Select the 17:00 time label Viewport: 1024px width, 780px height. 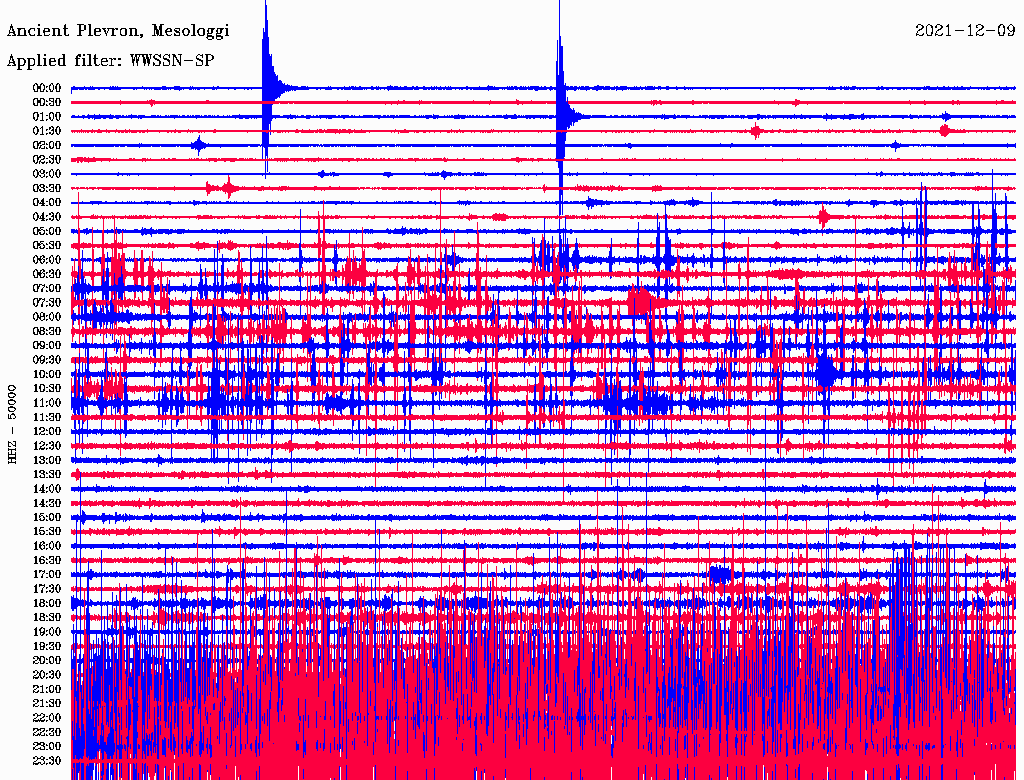click(x=47, y=575)
